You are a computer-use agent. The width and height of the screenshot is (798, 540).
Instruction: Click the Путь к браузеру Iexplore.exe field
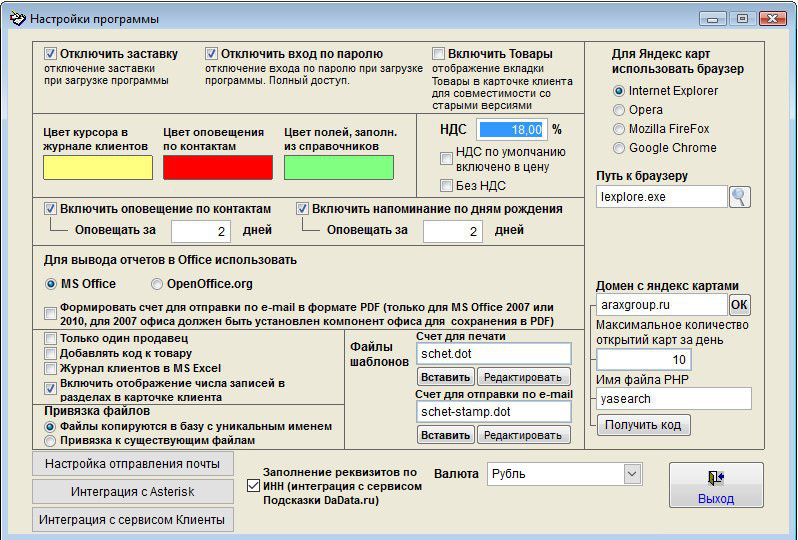pyautogui.click(x=662, y=197)
